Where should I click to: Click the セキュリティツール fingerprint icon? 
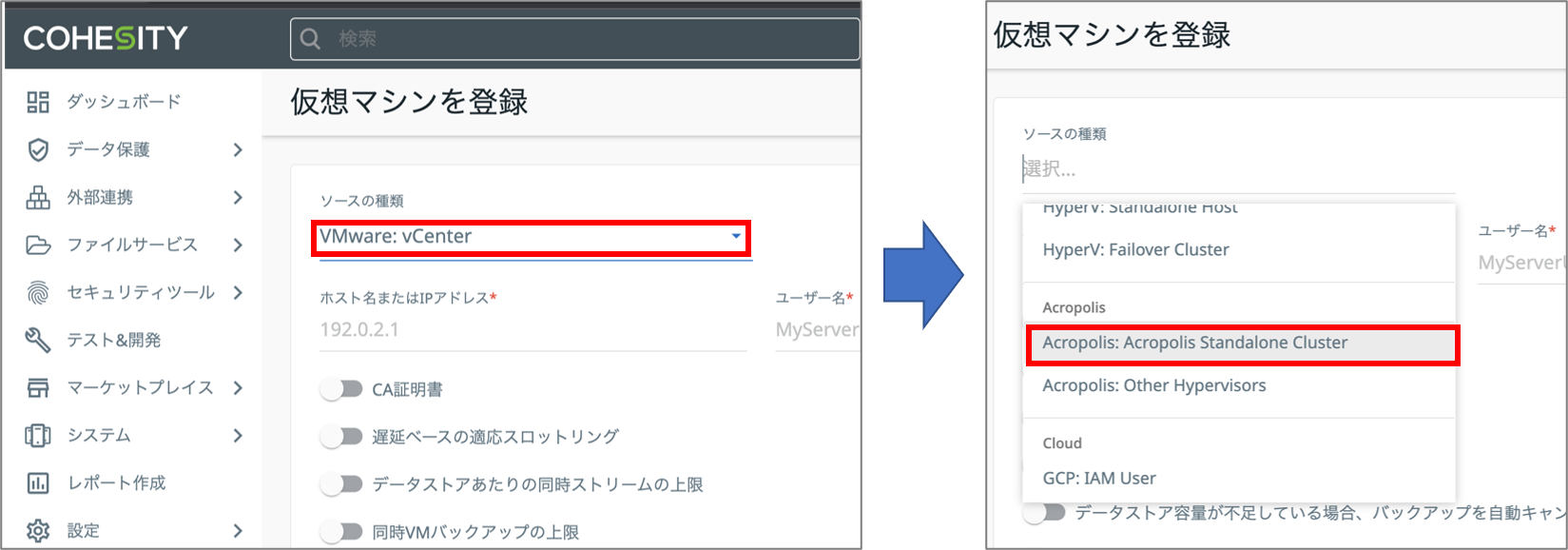pos(38,292)
